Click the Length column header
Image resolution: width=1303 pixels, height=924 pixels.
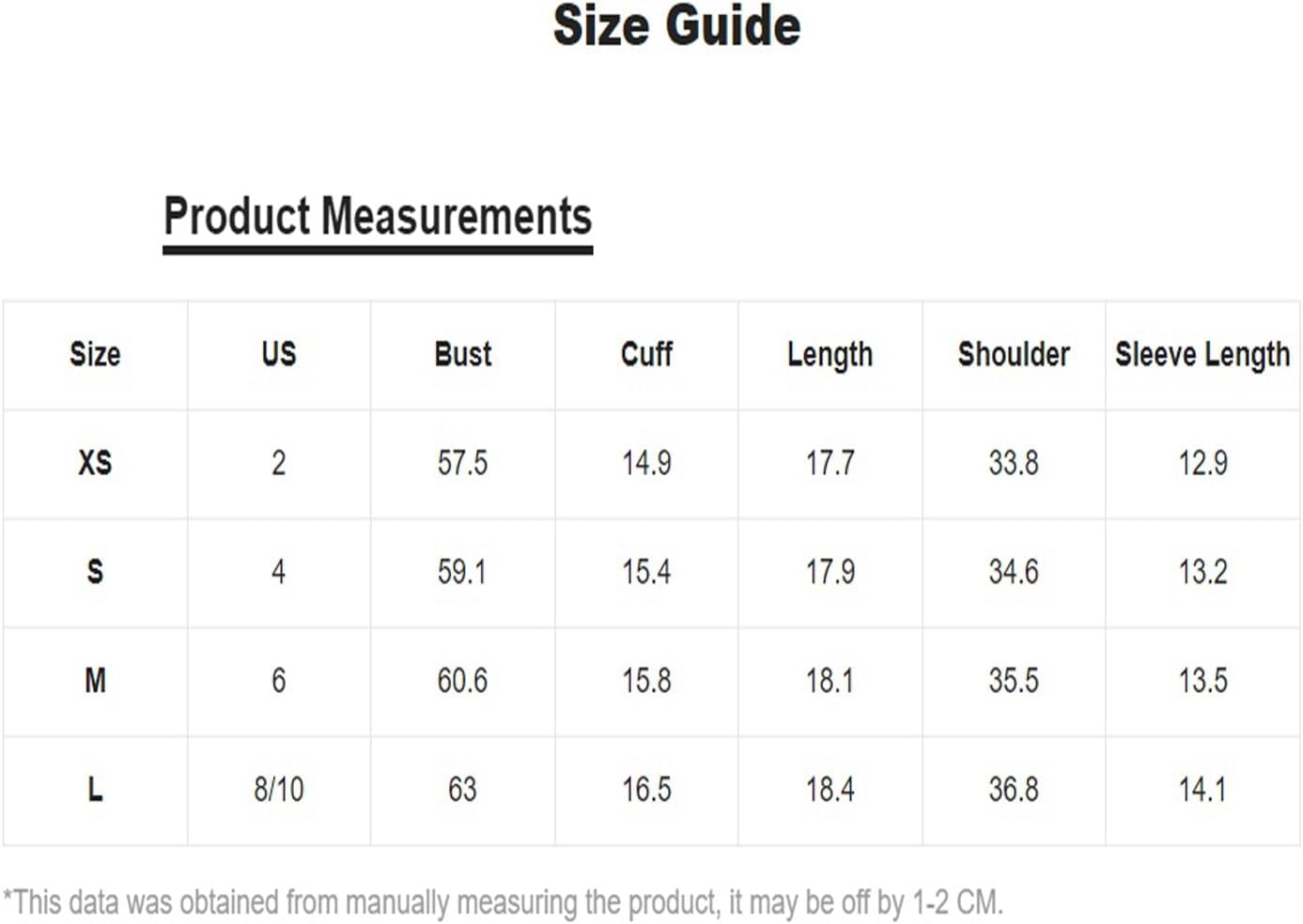click(x=830, y=356)
